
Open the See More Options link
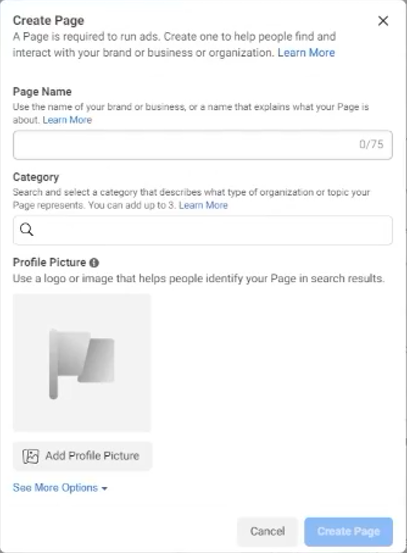[x=55, y=488]
